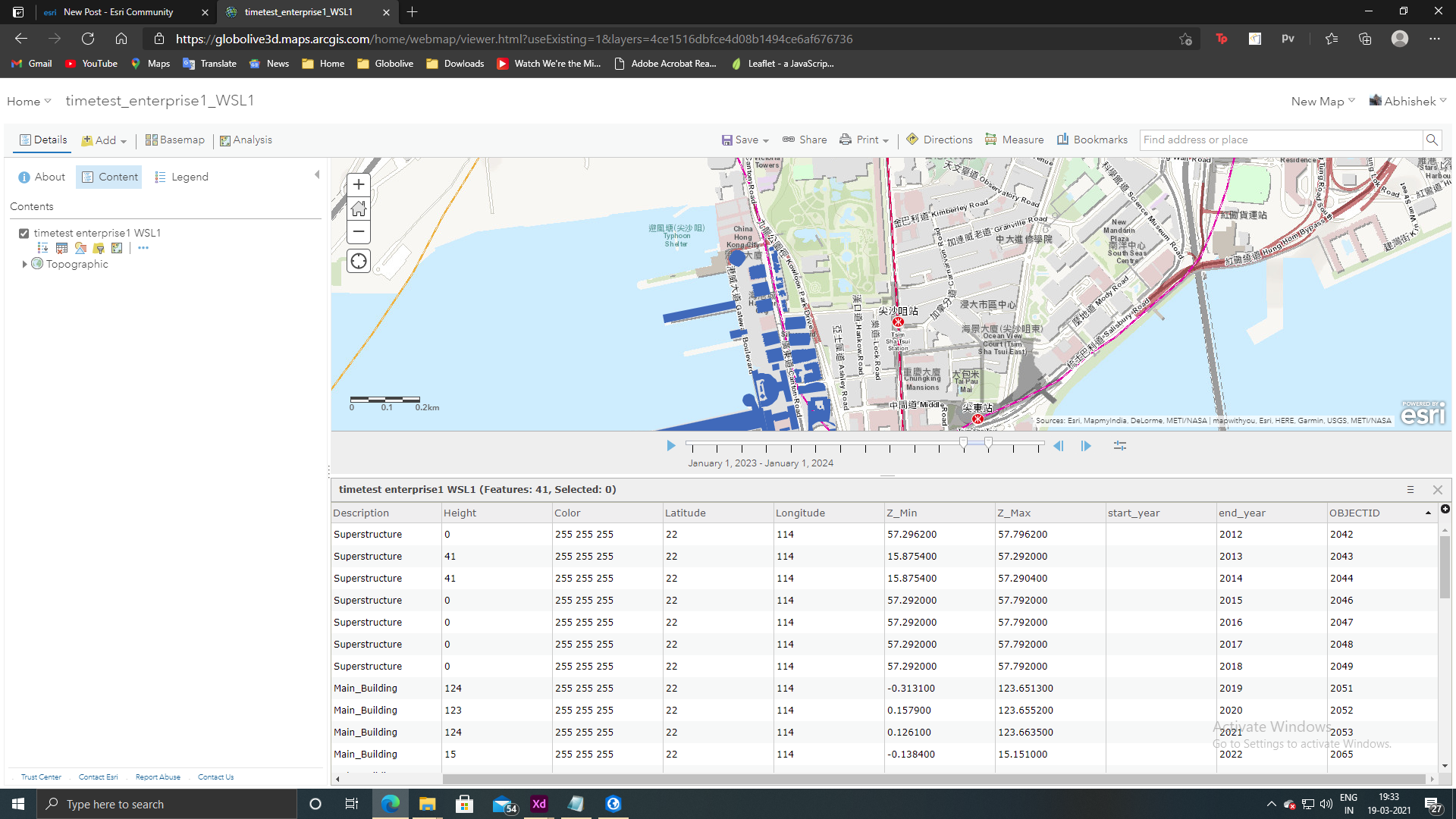
Task: Click the find my location button
Action: [x=358, y=261]
